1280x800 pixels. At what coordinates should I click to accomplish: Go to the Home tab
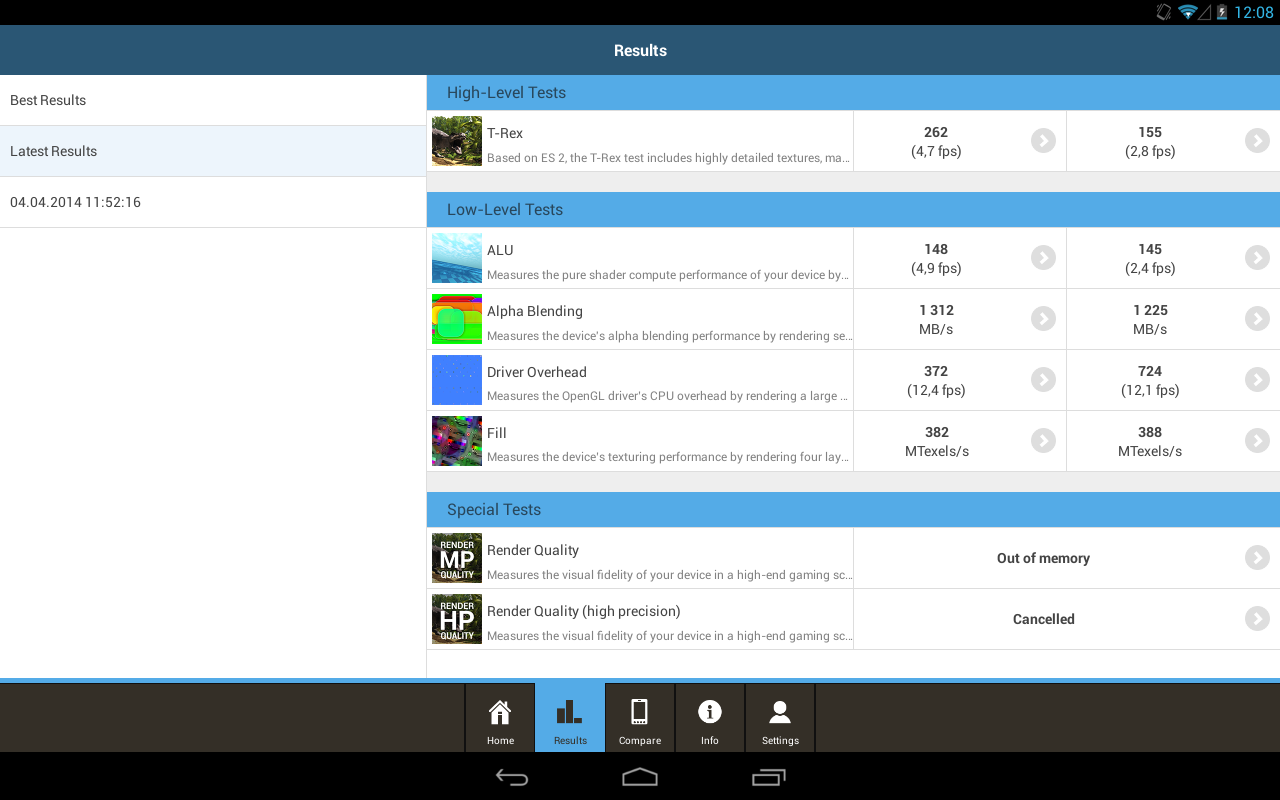click(x=500, y=718)
